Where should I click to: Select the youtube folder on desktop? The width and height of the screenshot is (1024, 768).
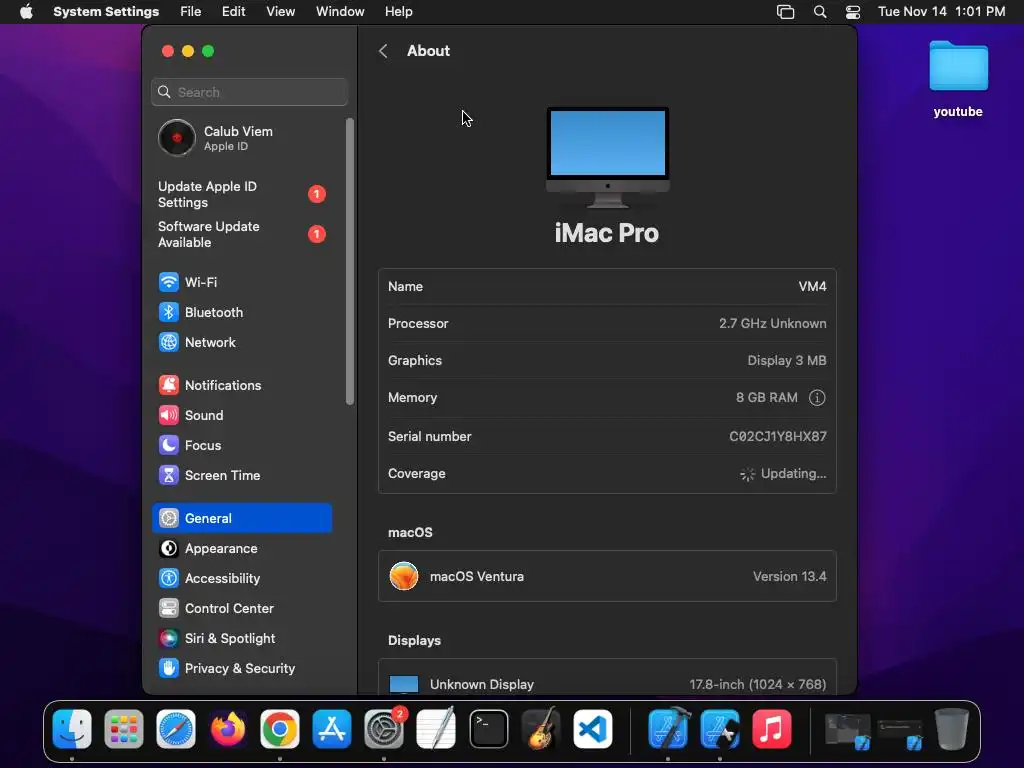coord(958,80)
